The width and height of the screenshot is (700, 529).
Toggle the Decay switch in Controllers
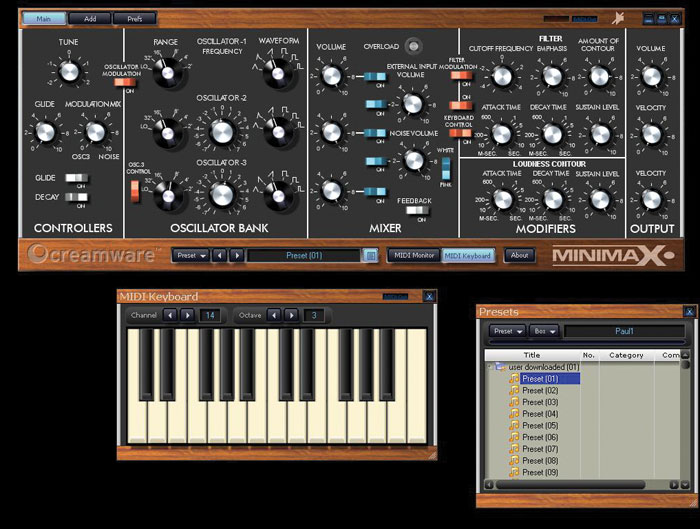76,197
